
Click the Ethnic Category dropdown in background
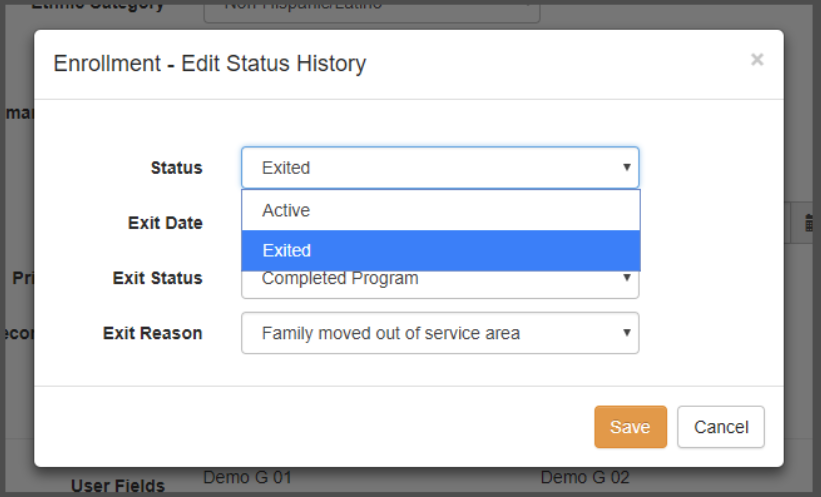[372, 8]
